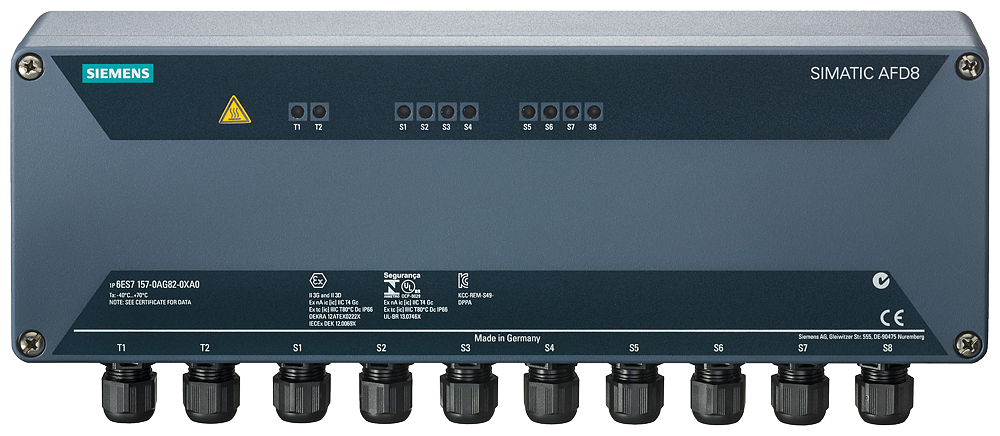Click the S4 status LED
This screenshot has width=1000, height=436.
468,111
